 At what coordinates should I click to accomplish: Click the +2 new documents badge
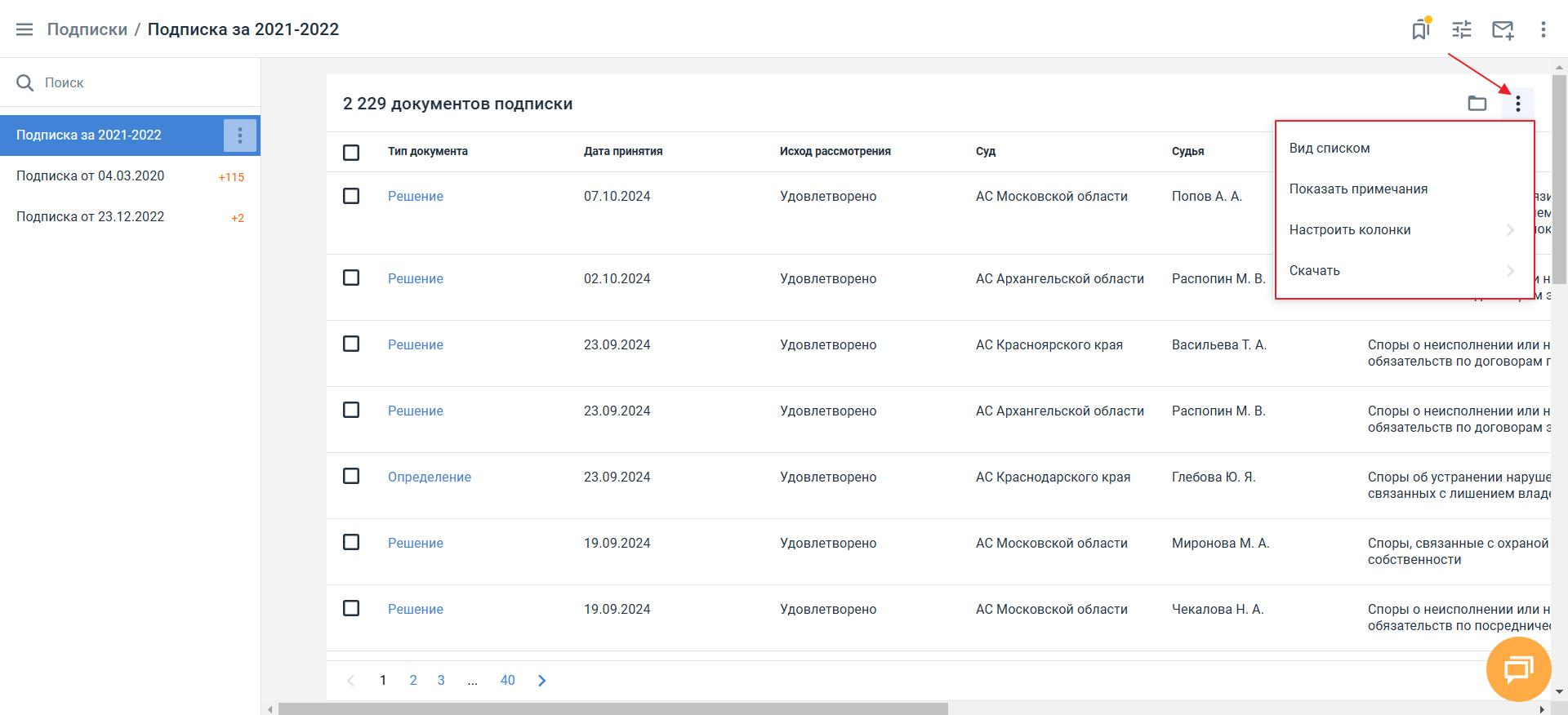click(238, 218)
